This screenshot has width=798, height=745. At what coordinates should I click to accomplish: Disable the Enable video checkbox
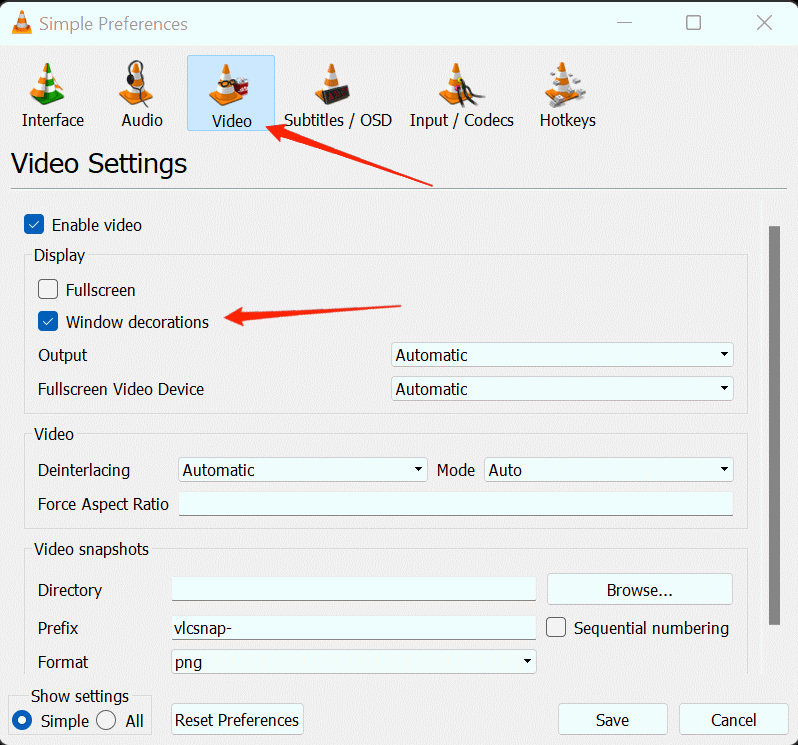point(34,224)
